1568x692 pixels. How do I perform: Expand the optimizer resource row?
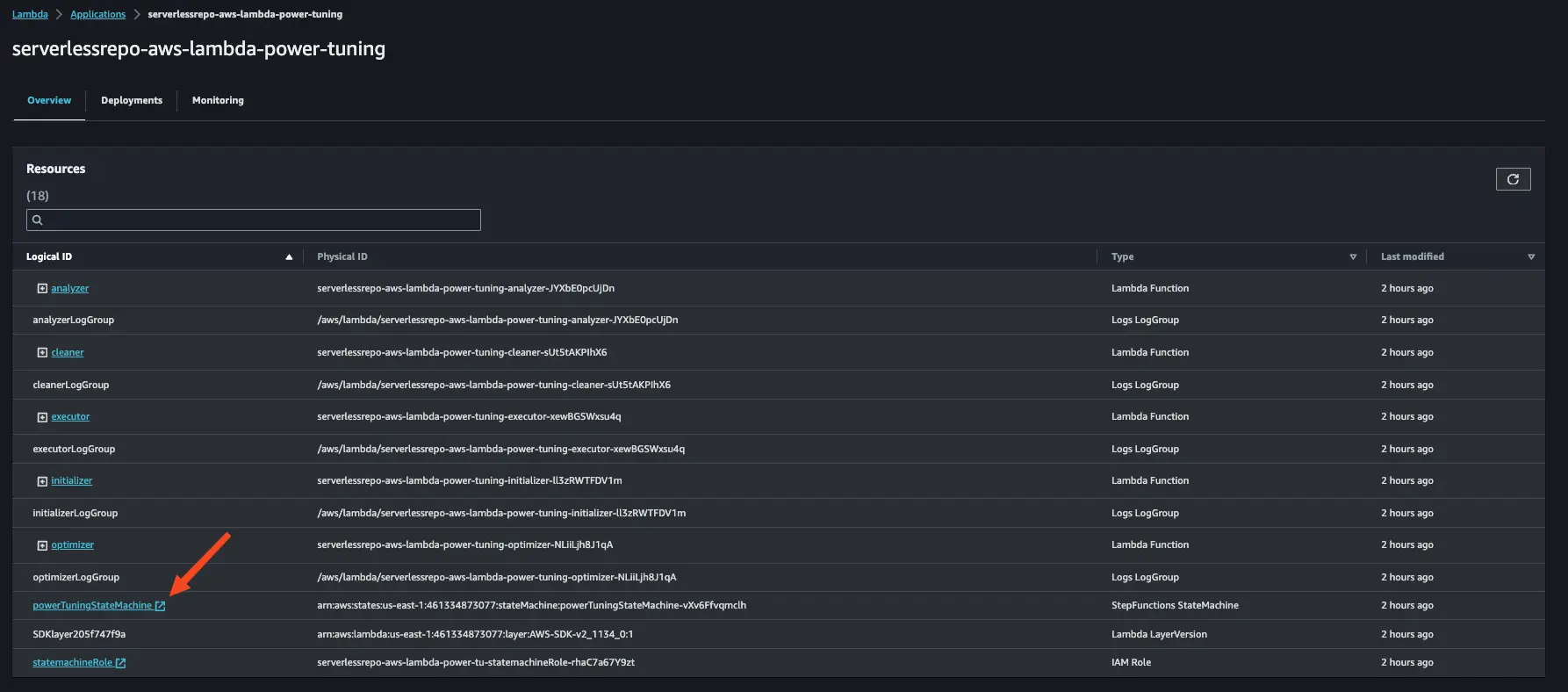42,545
